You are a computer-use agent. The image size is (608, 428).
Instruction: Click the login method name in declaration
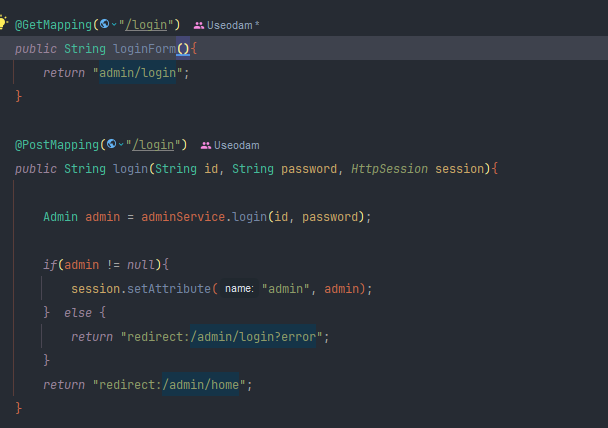point(131,169)
